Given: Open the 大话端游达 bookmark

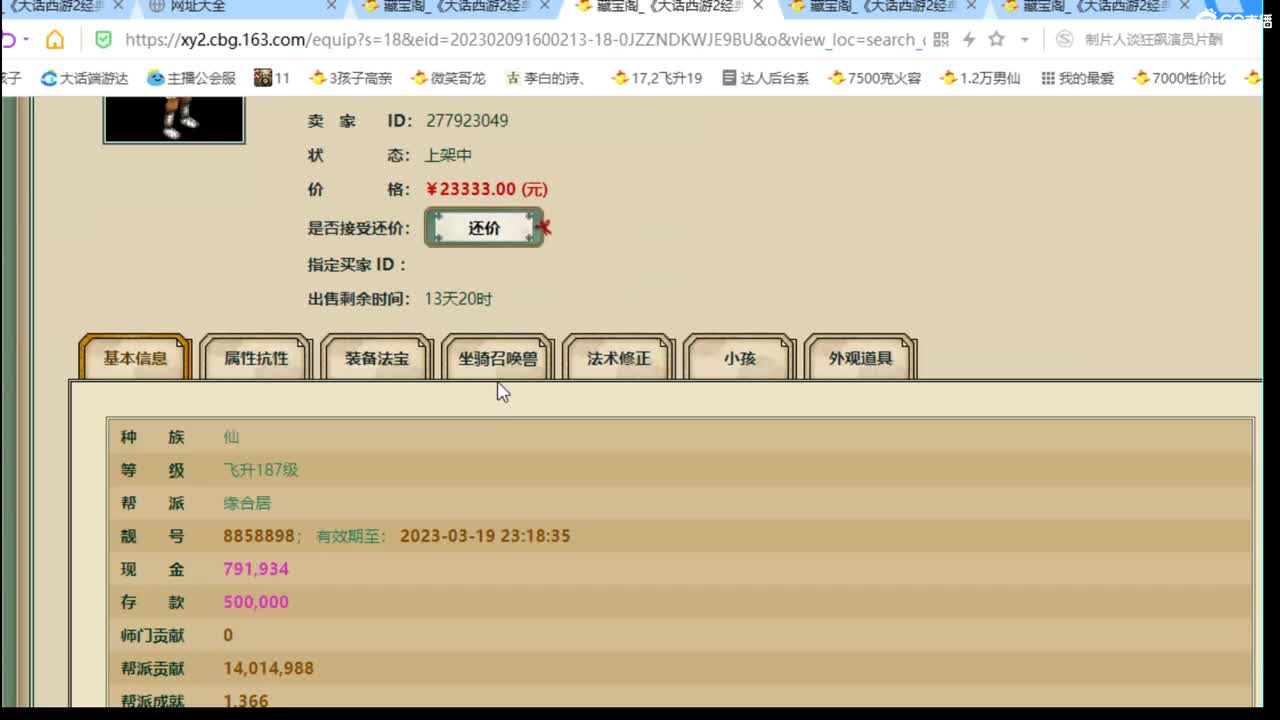Looking at the screenshot, I should pyautogui.click(x=84, y=78).
